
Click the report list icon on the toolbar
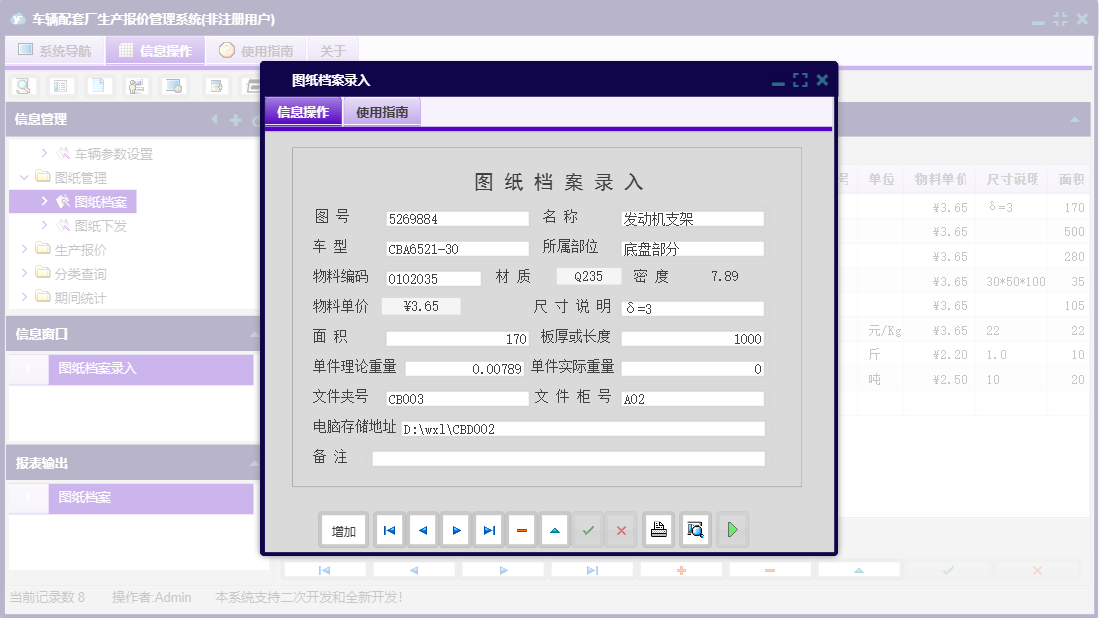tap(61, 86)
